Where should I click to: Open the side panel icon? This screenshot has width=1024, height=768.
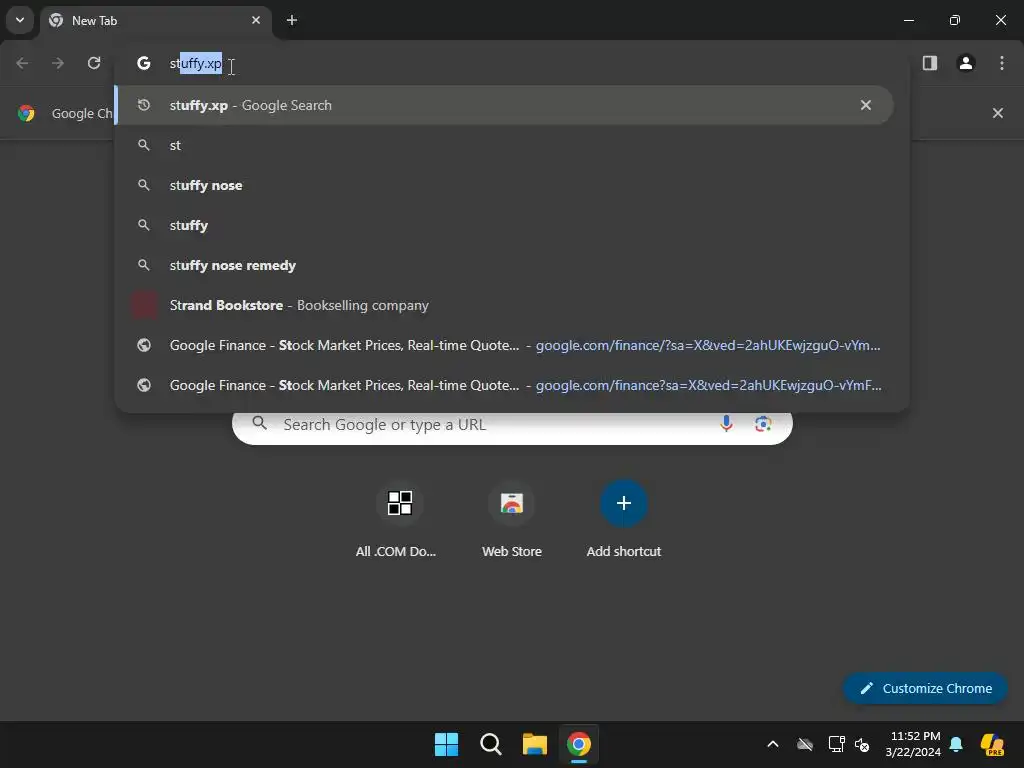(x=930, y=63)
